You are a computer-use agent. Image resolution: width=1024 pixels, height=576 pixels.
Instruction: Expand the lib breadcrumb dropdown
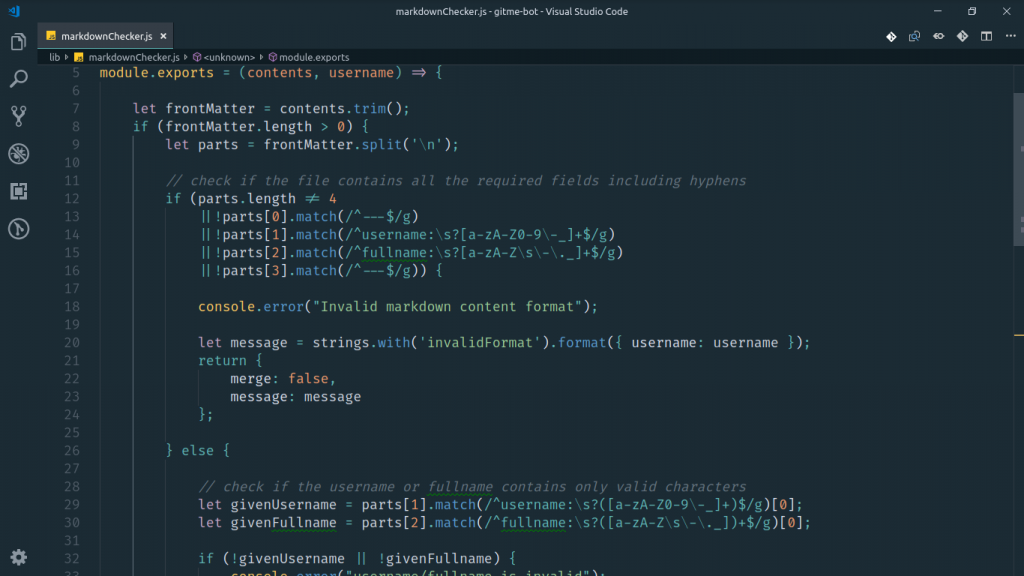tap(55, 57)
